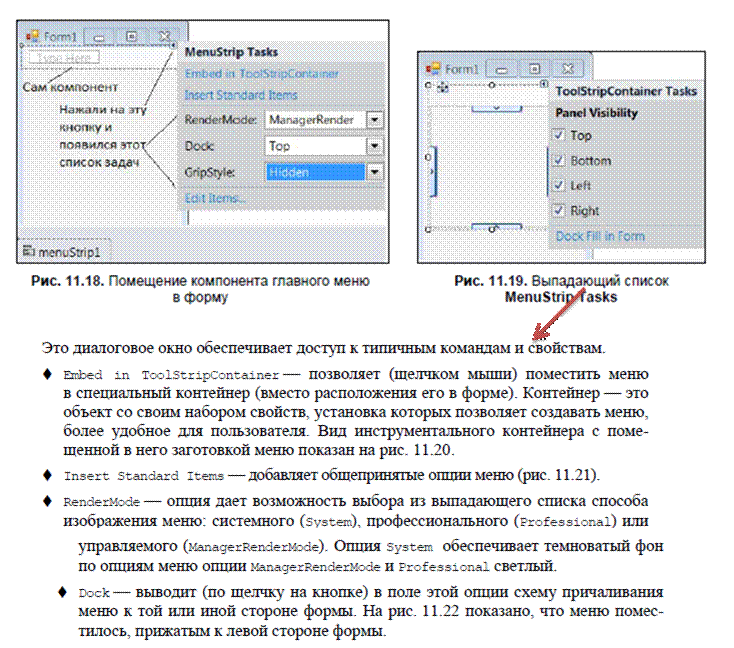
Task: Click the left panel expand tab in ToolStripContainer
Action: pyautogui.click(x=433, y=171)
